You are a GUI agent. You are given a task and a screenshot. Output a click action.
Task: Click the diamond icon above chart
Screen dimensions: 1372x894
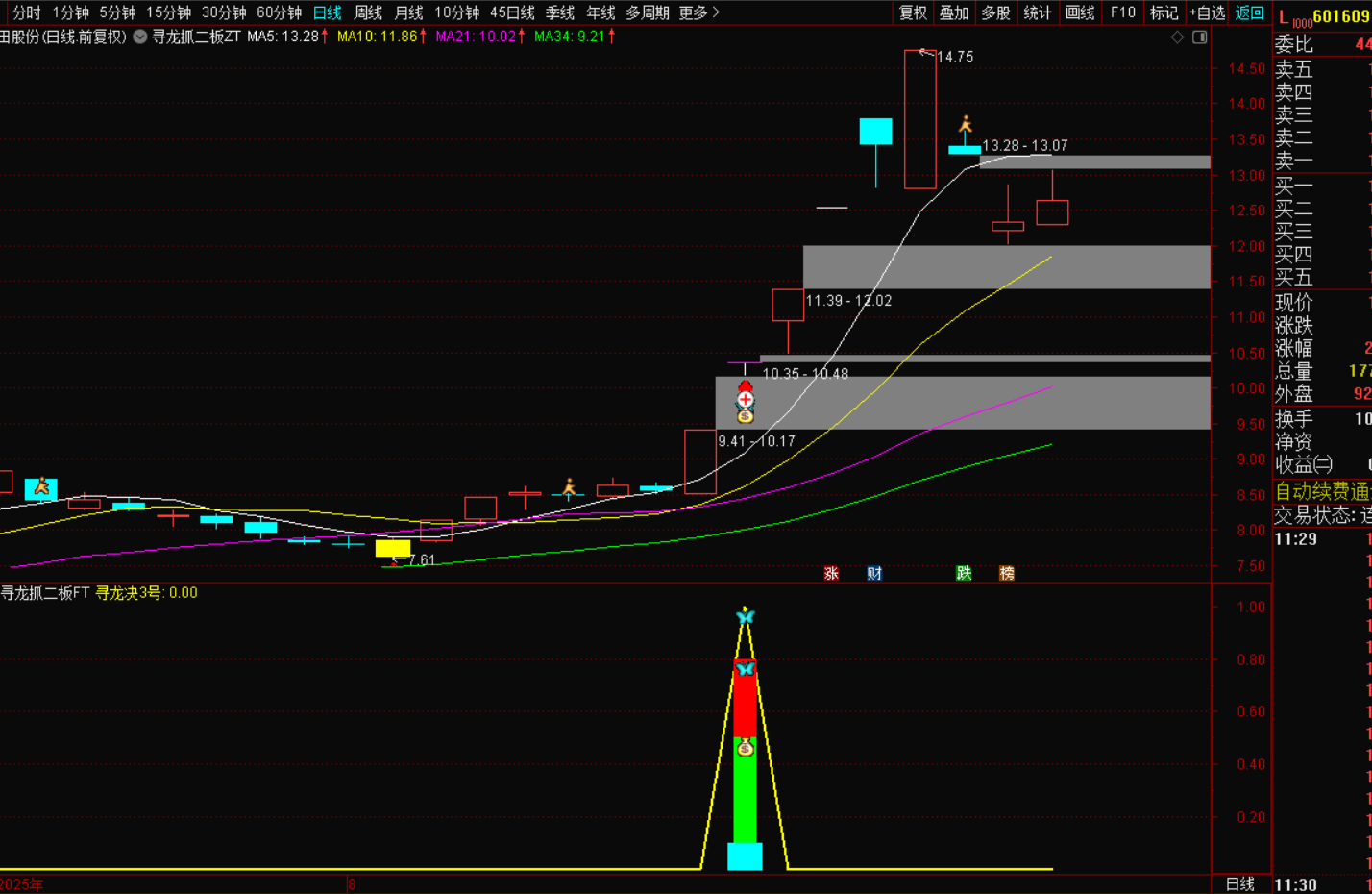point(1177,37)
